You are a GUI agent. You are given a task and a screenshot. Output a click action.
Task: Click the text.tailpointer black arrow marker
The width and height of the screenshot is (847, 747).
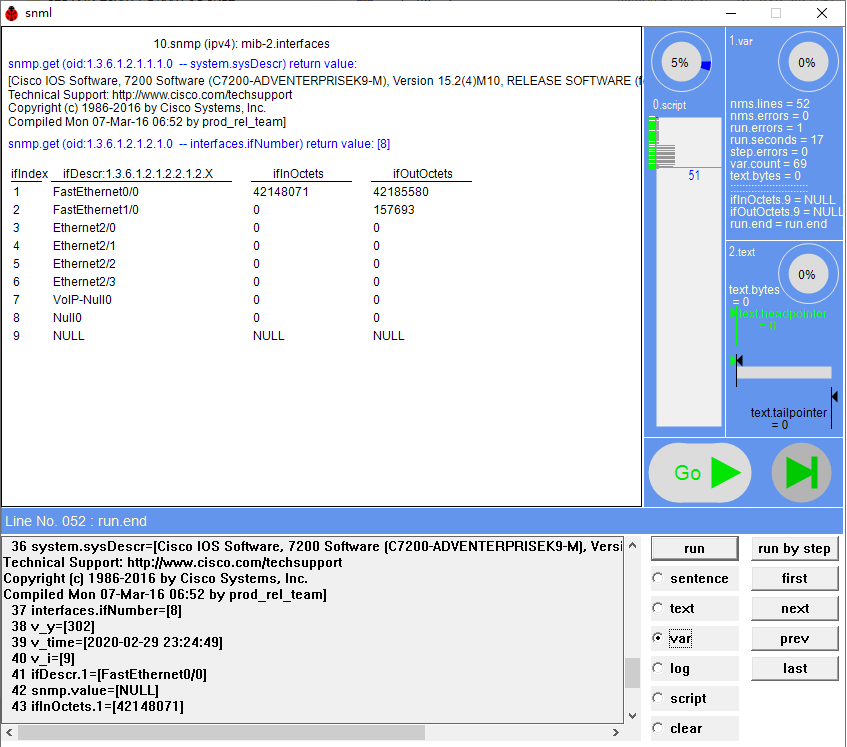[833, 398]
